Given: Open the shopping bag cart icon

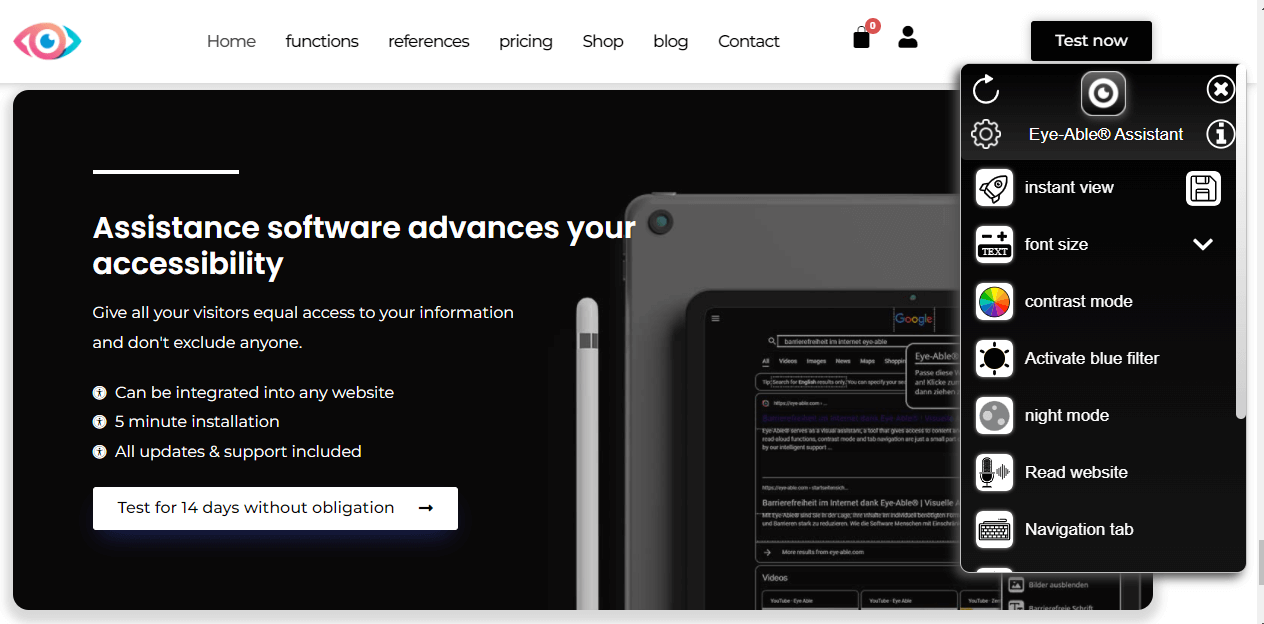Looking at the screenshot, I should tap(861, 39).
